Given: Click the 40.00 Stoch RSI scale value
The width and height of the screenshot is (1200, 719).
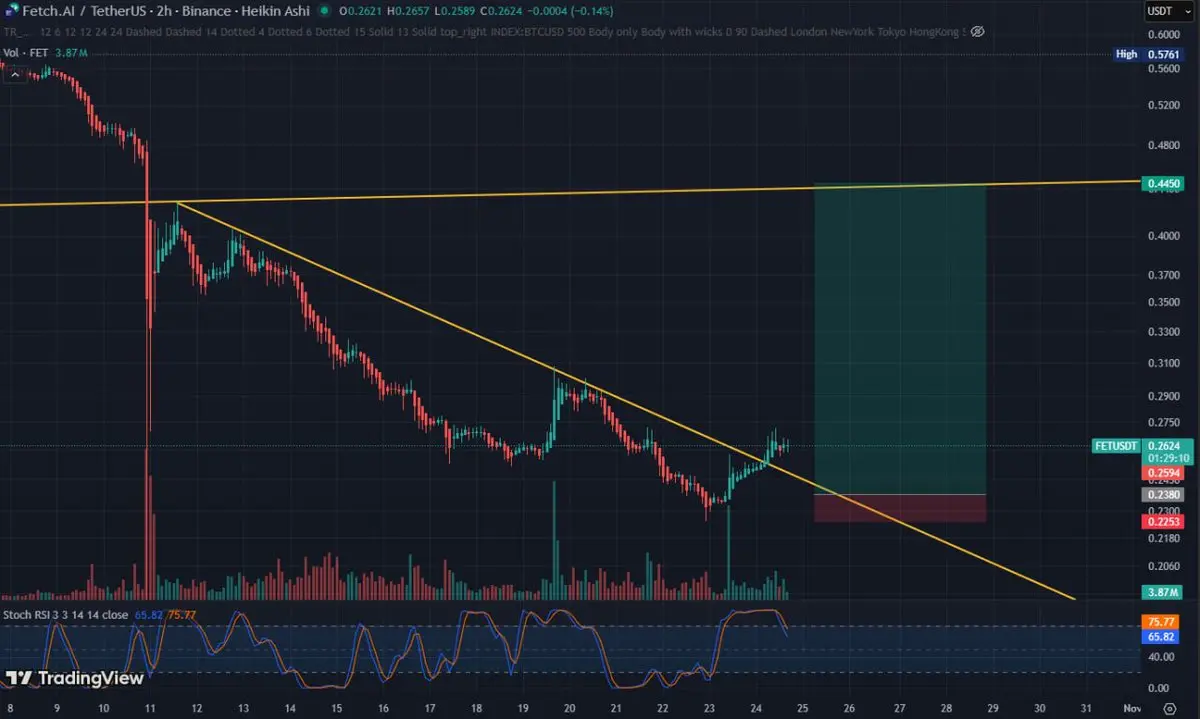Looking at the screenshot, I should [x=1161, y=657].
